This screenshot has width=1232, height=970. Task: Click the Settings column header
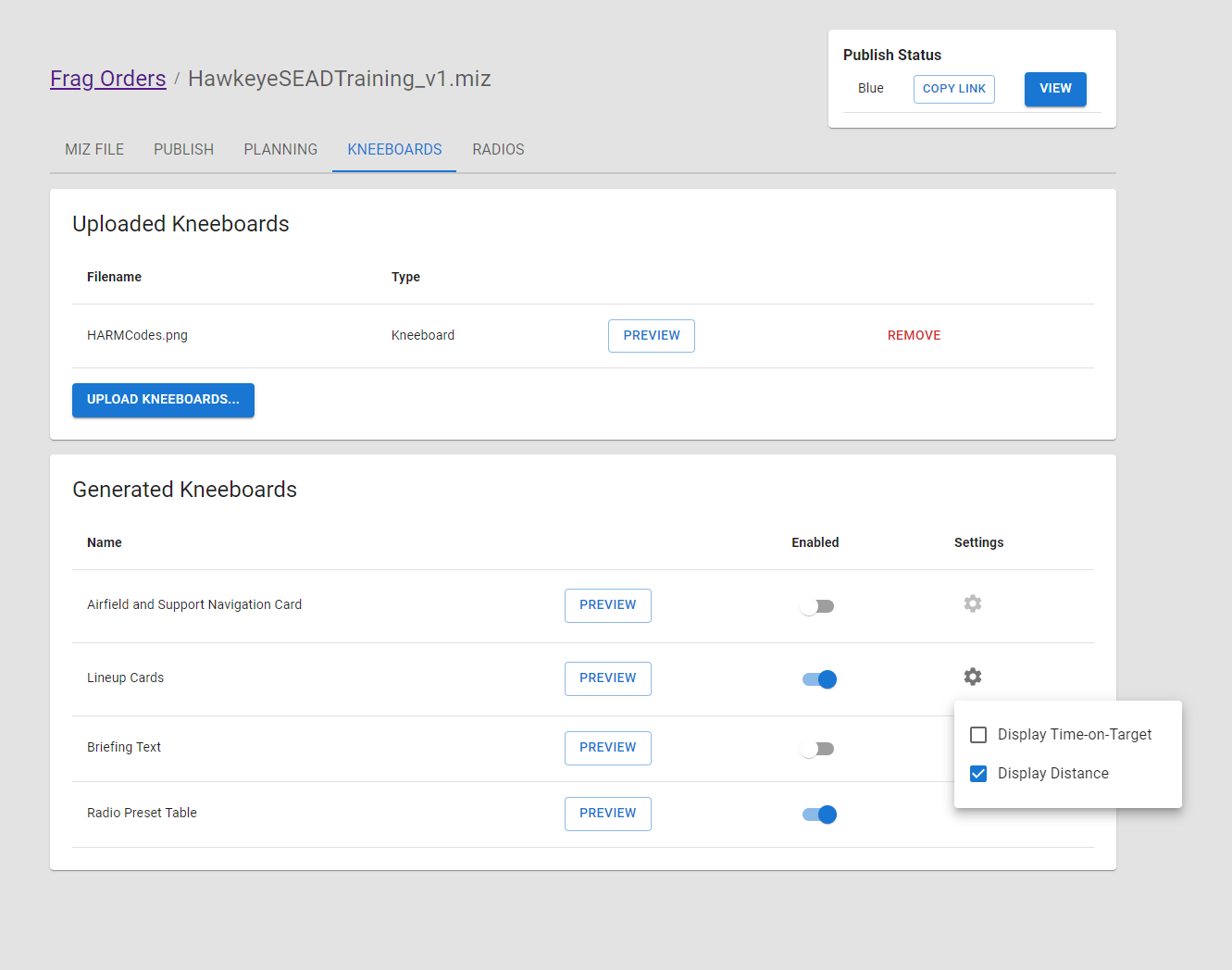978,542
